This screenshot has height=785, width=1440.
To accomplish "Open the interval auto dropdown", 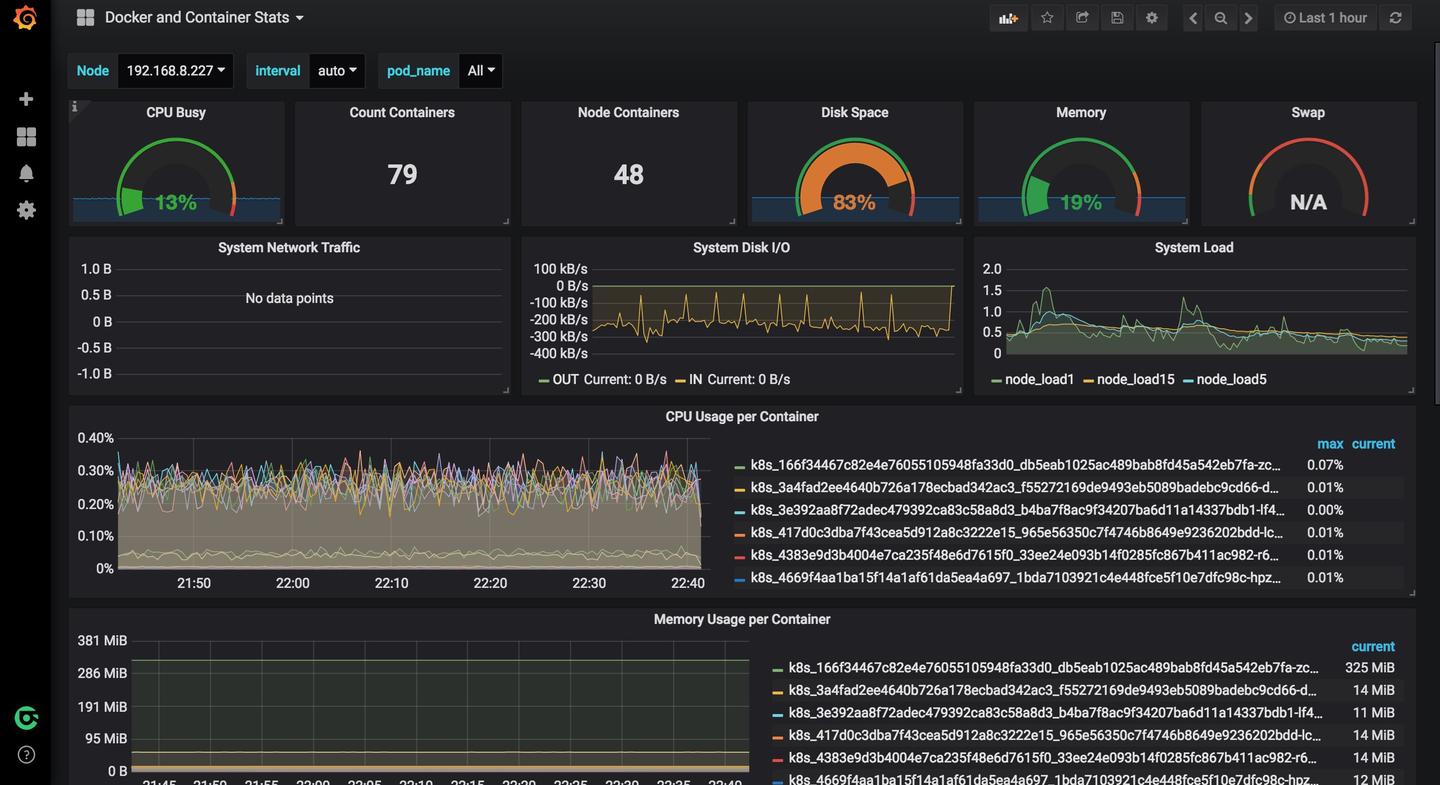I will click(337, 71).
